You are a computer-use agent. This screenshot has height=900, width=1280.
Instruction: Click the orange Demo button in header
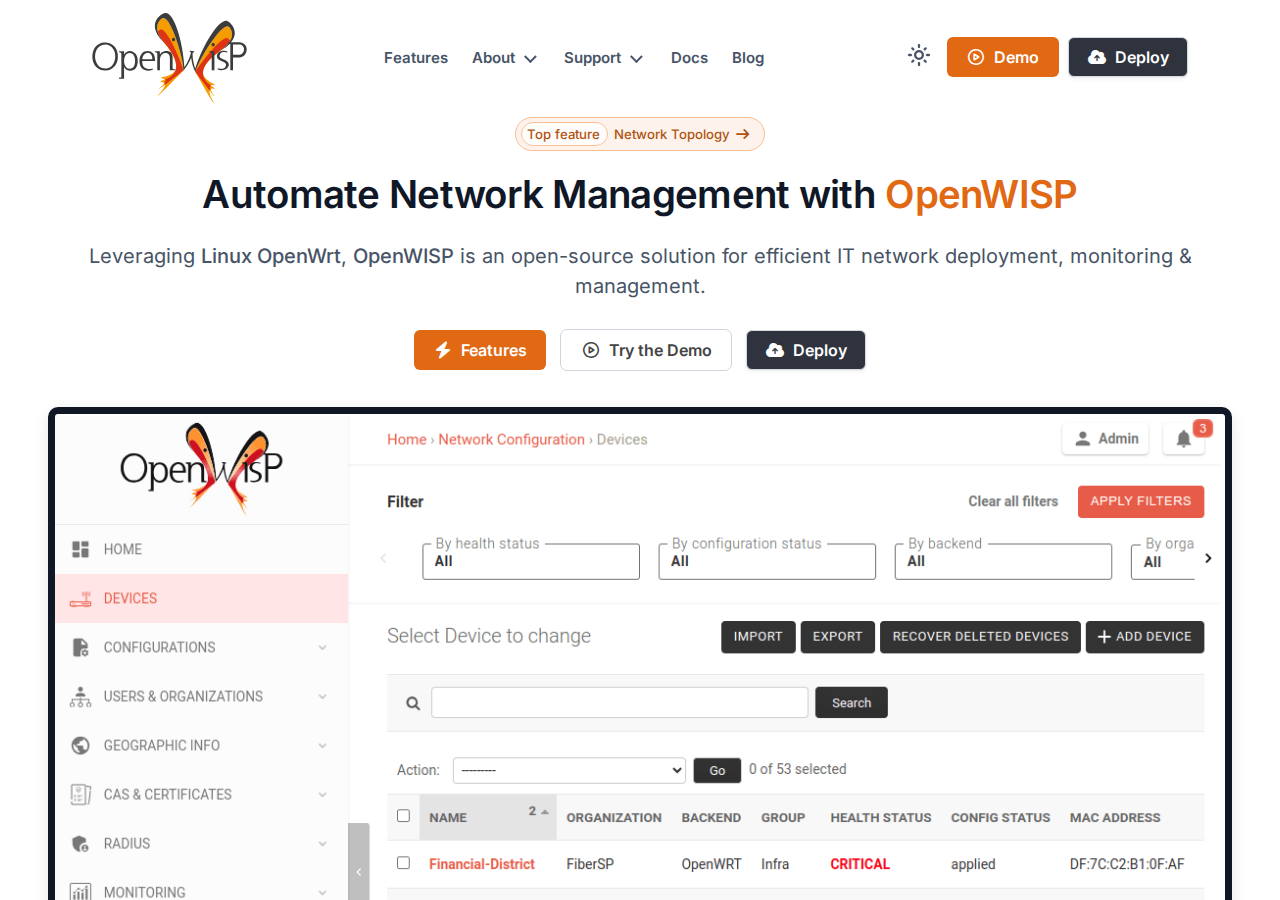1003,57
